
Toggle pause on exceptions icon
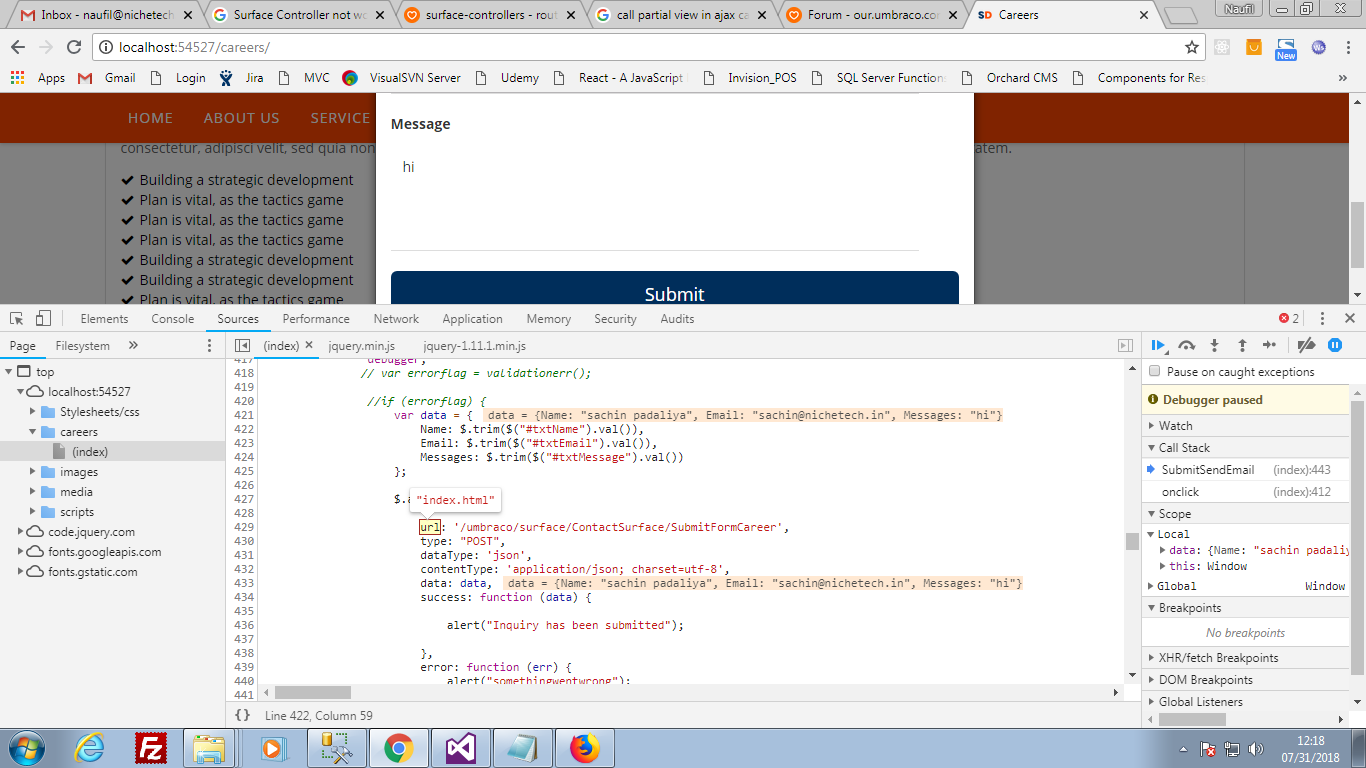pos(1334,345)
